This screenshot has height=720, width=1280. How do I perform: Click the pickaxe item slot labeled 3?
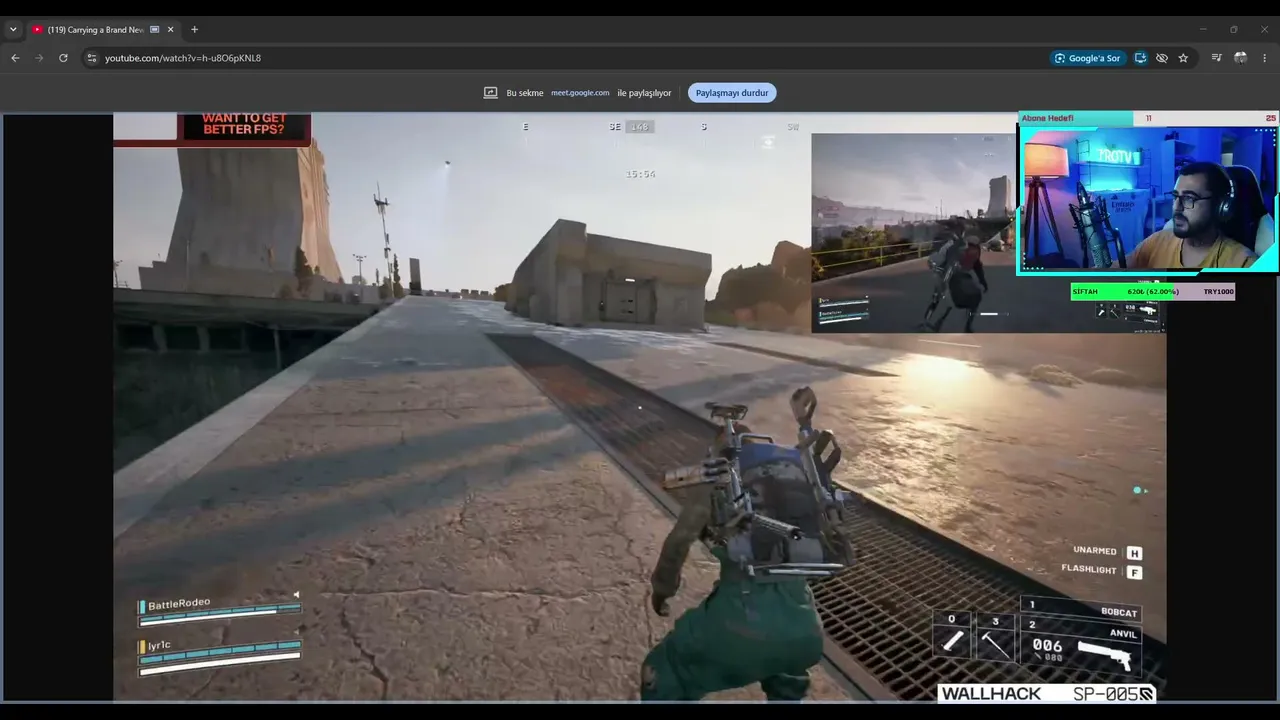(x=995, y=636)
